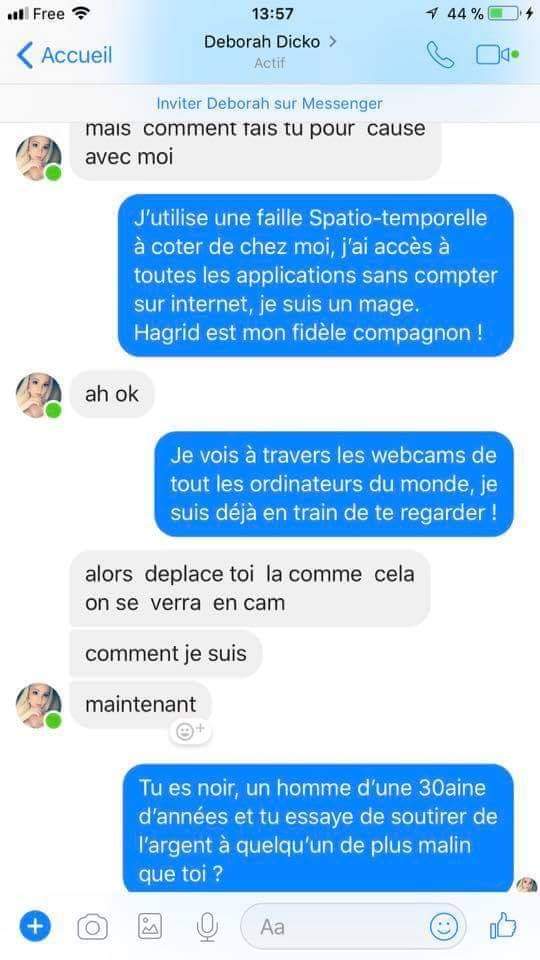Add reaction to "maintenant" message
The image size is (540, 960).
190,730
